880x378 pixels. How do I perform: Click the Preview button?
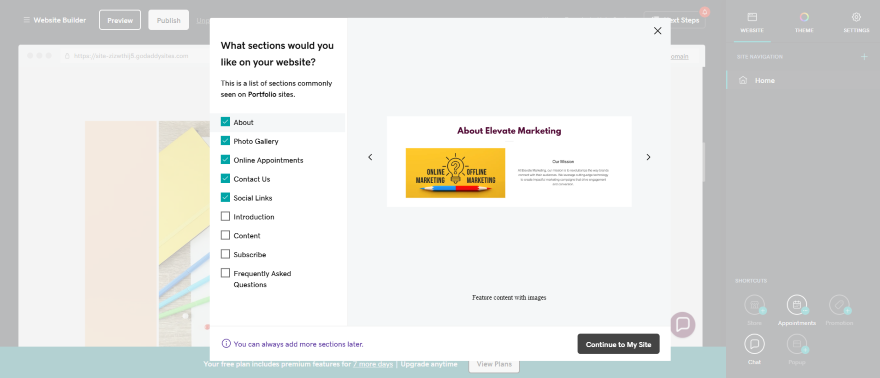tap(120, 20)
